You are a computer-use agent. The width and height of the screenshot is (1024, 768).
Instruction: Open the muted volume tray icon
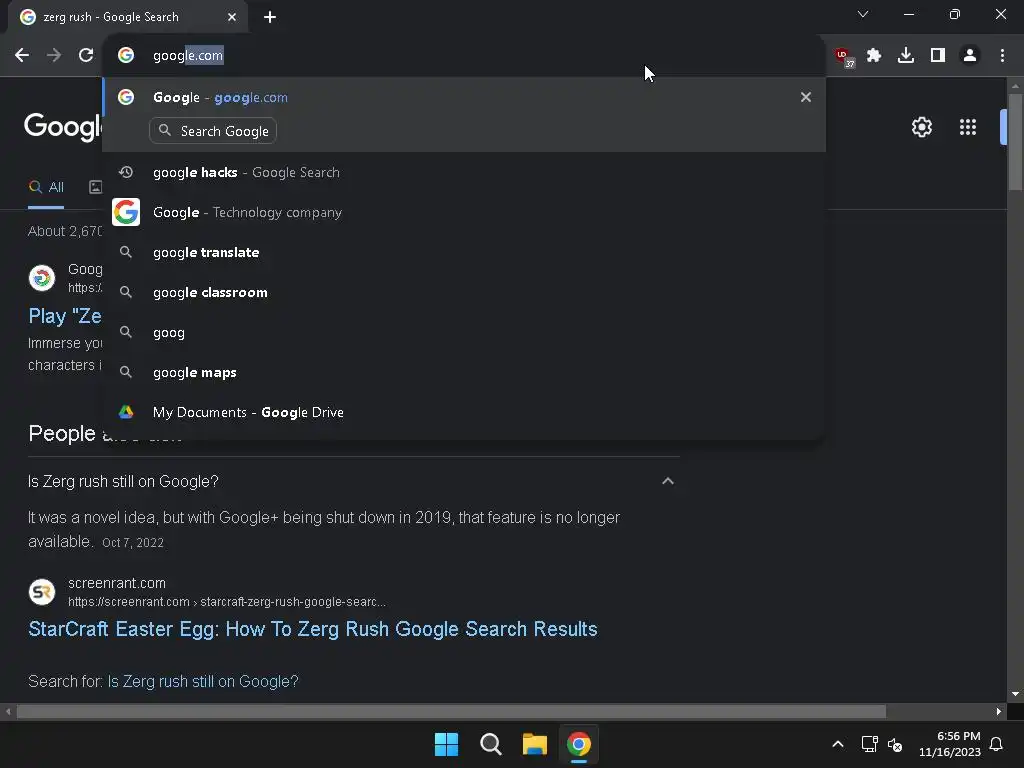pyautogui.click(x=895, y=744)
